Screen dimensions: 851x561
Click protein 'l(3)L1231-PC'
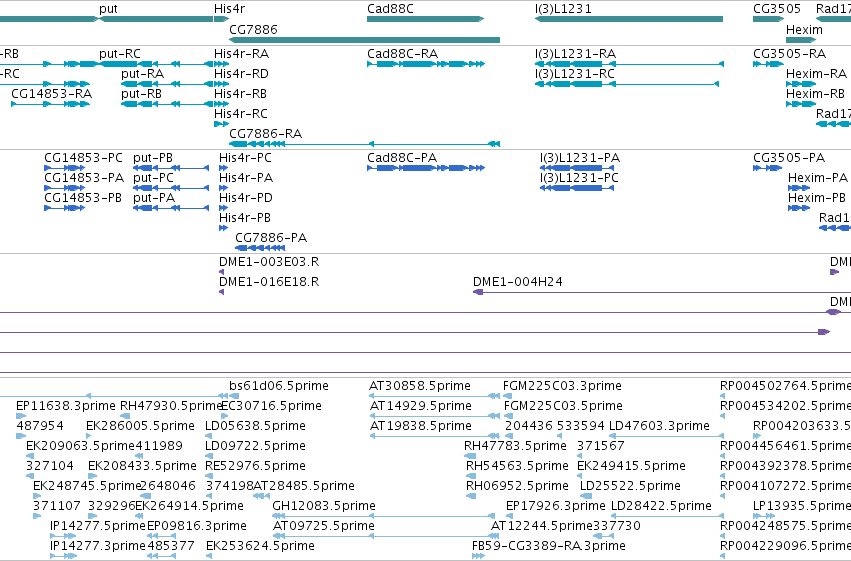tap(579, 178)
